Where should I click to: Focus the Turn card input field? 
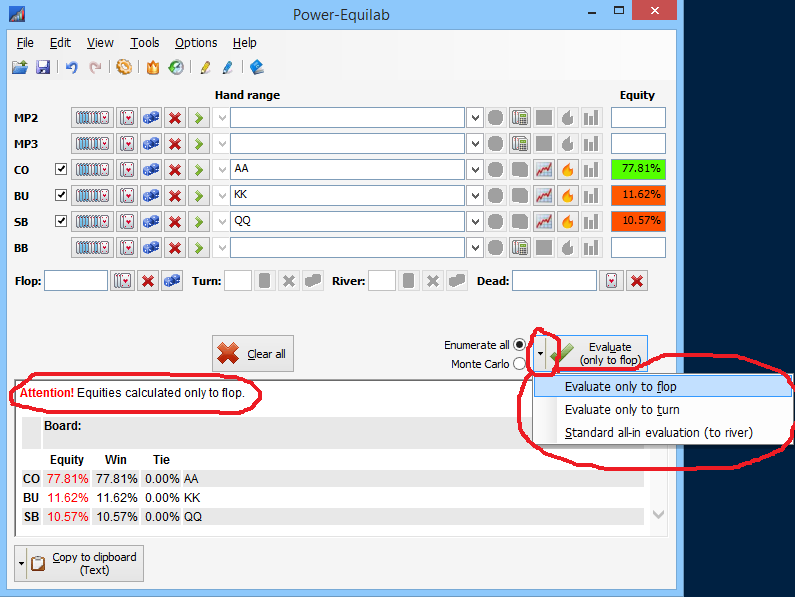[x=238, y=280]
